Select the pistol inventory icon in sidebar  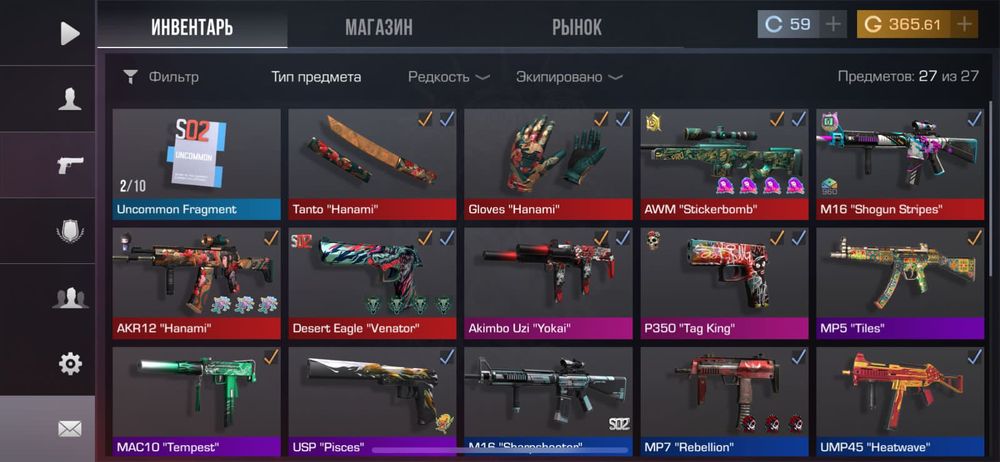[x=70, y=165]
